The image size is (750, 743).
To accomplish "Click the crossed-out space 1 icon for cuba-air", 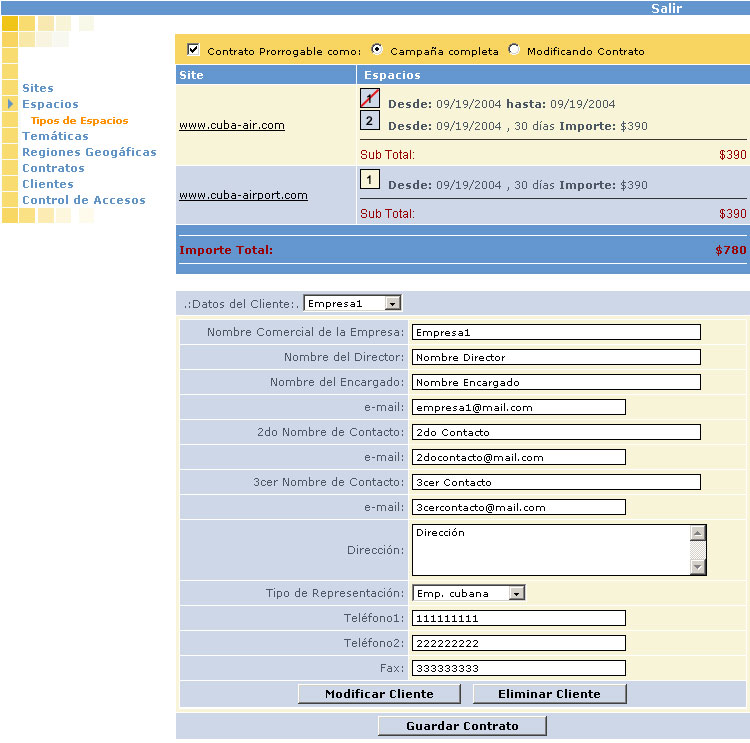I will (370, 99).
